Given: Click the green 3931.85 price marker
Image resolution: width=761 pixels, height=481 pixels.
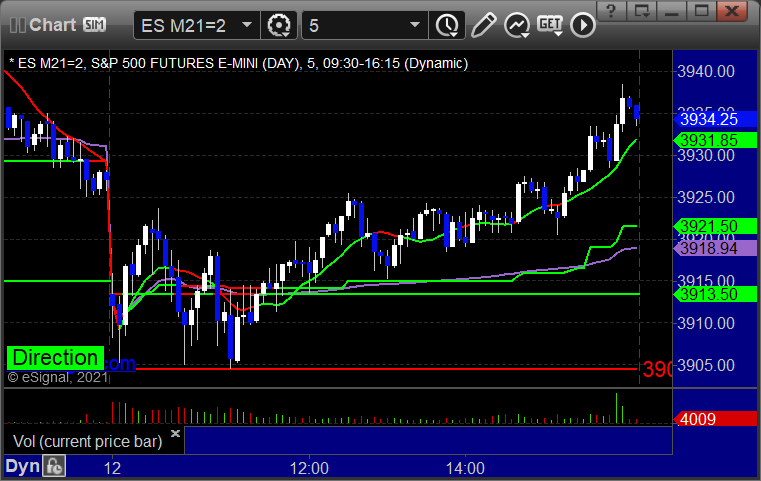Looking at the screenshot, I should pos(715,140).
